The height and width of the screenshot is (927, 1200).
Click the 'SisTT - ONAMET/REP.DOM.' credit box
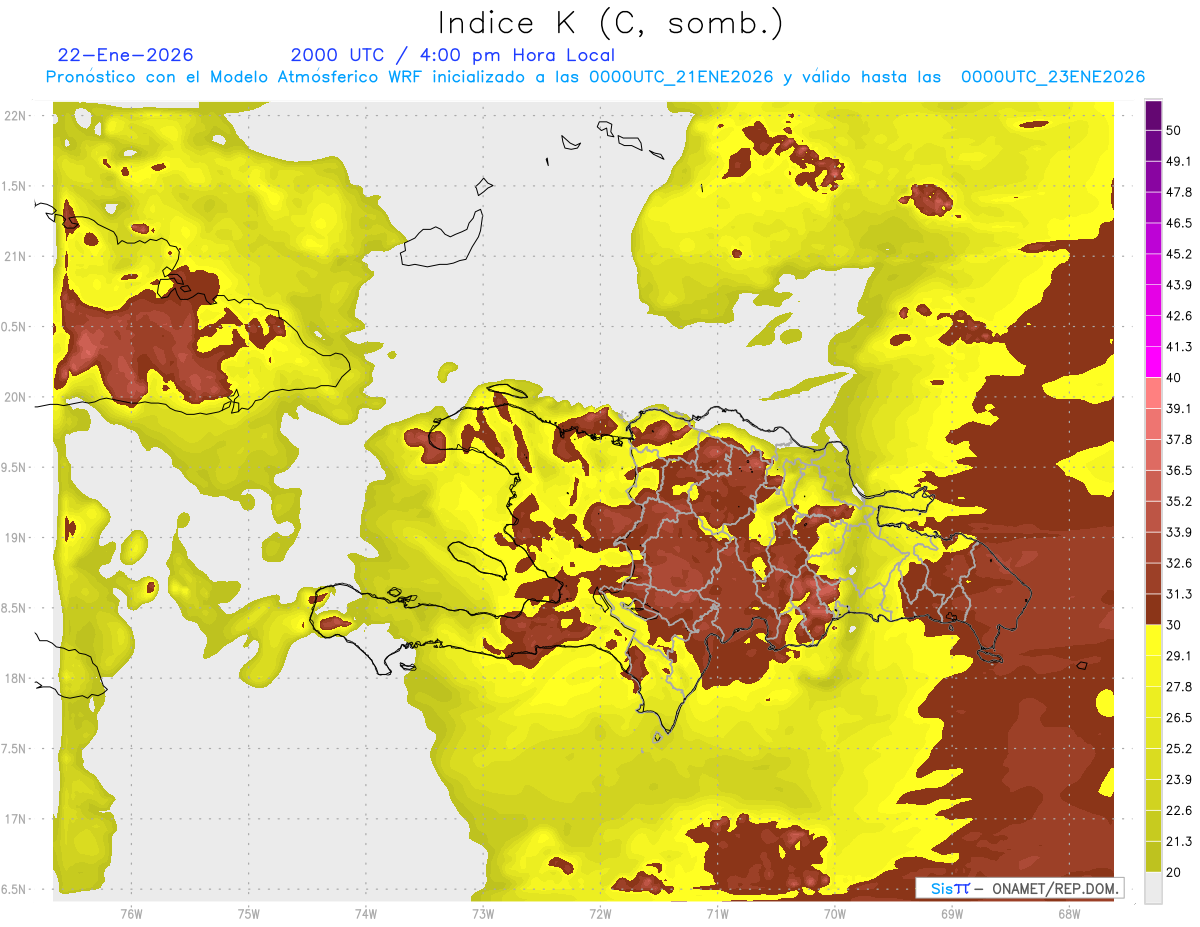1021,888
